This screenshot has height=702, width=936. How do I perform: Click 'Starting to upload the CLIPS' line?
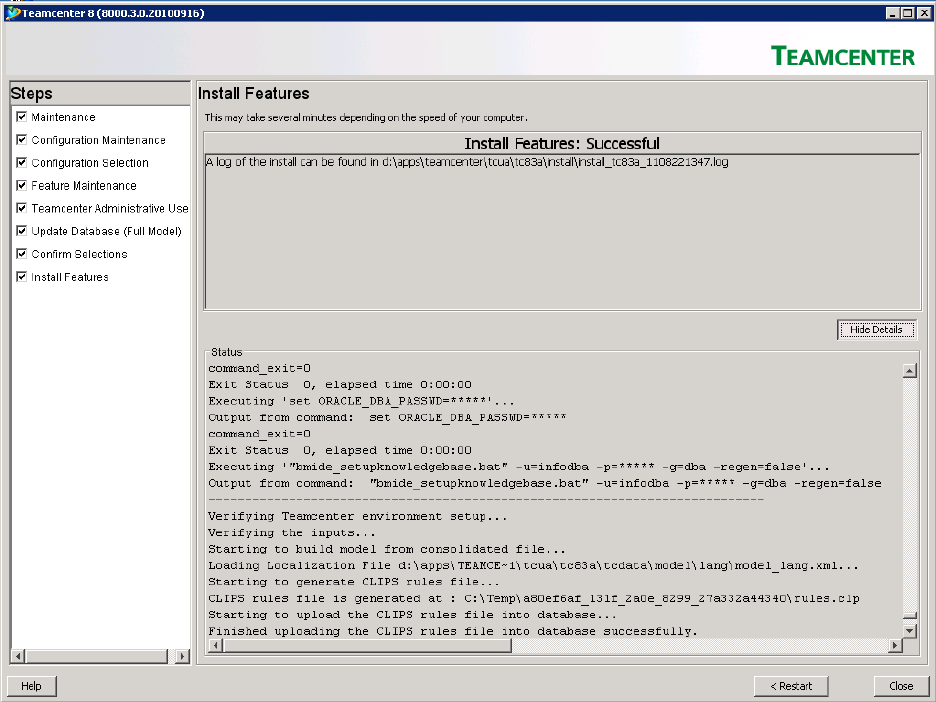click(412, 615)
